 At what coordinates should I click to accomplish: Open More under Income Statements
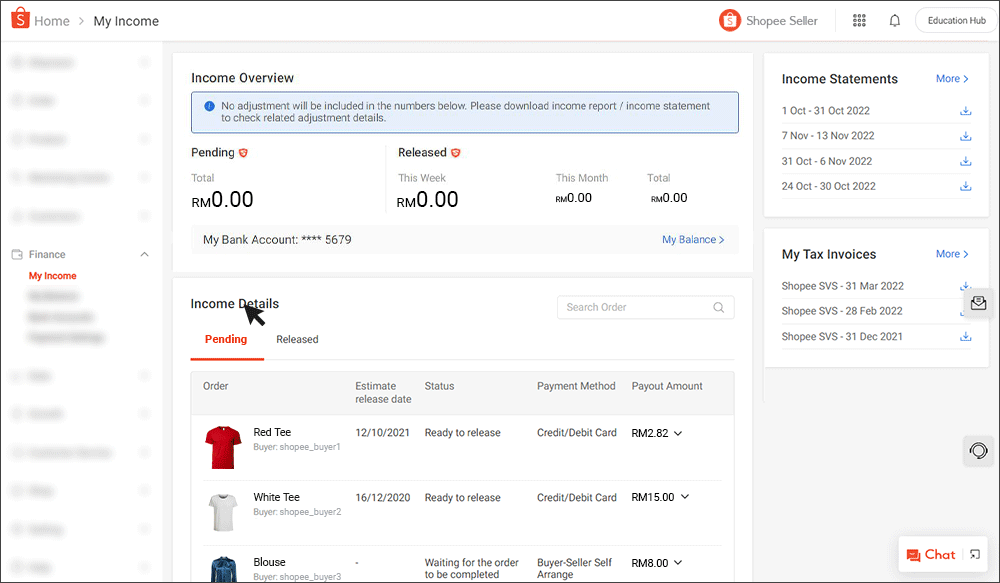952,78
